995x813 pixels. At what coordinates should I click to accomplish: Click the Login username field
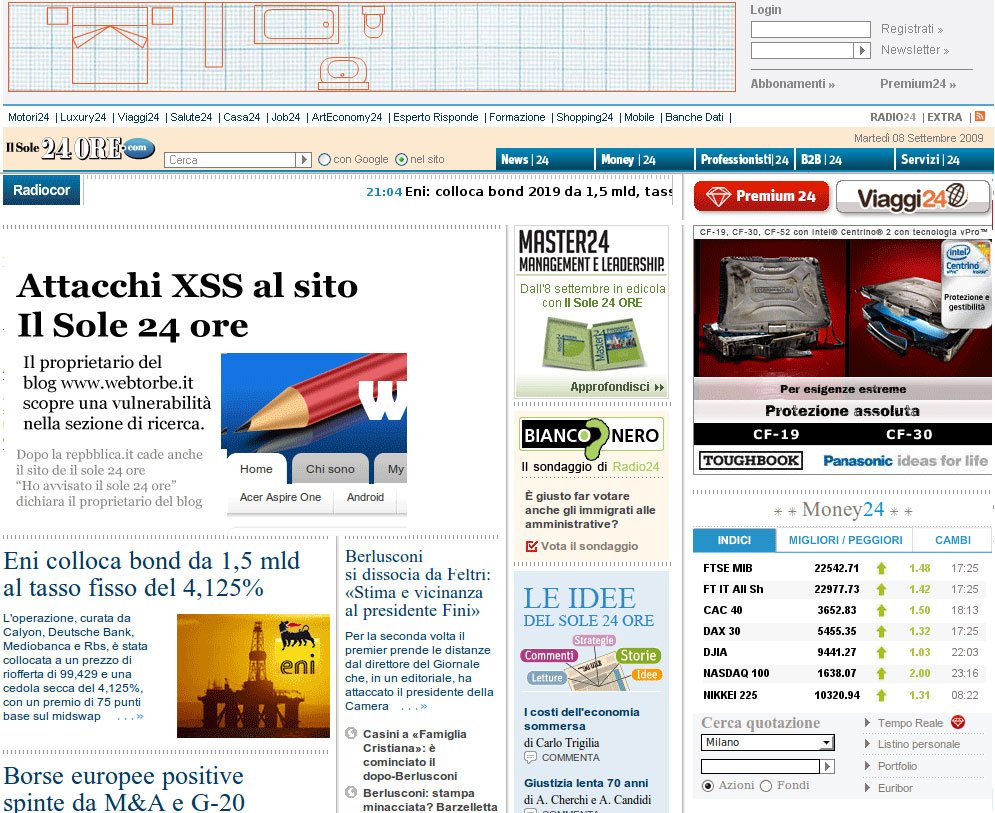coord(810,29)
